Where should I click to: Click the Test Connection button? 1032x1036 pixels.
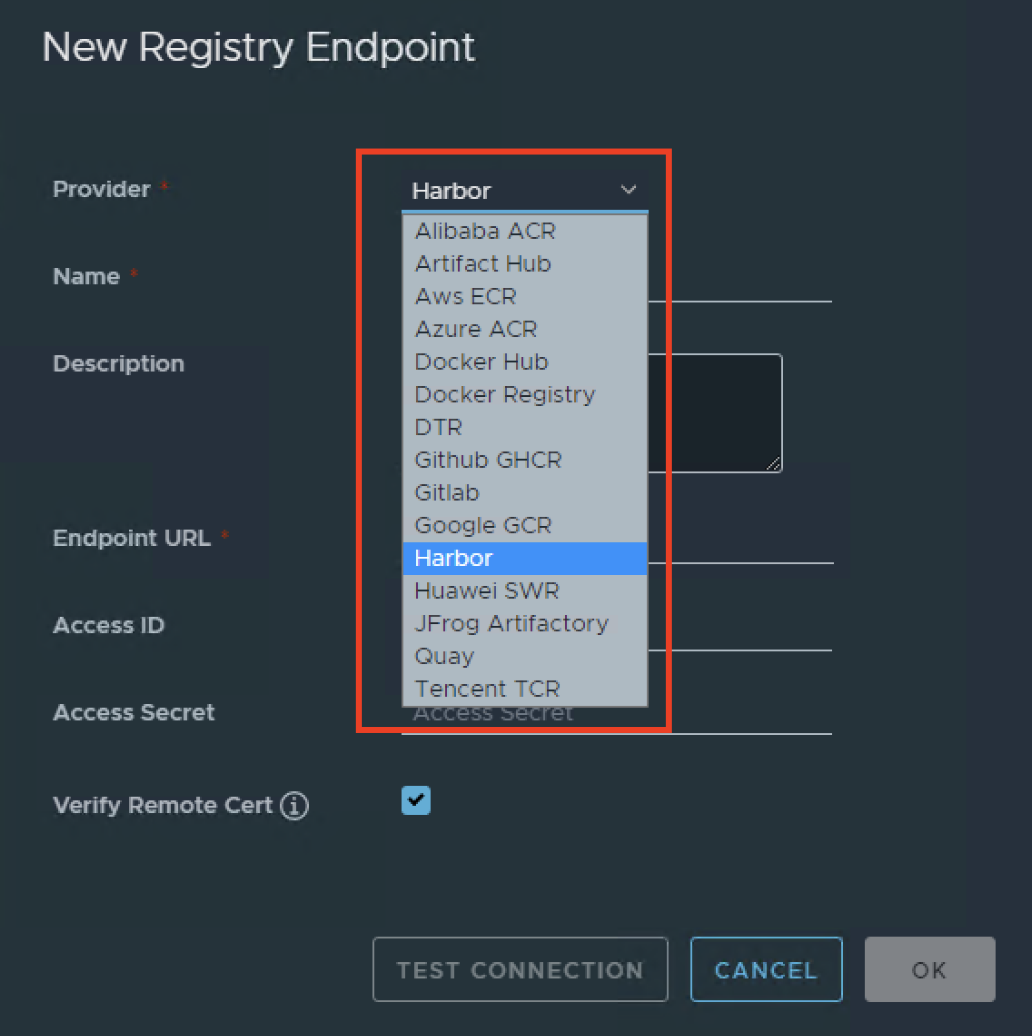(520, 969)
